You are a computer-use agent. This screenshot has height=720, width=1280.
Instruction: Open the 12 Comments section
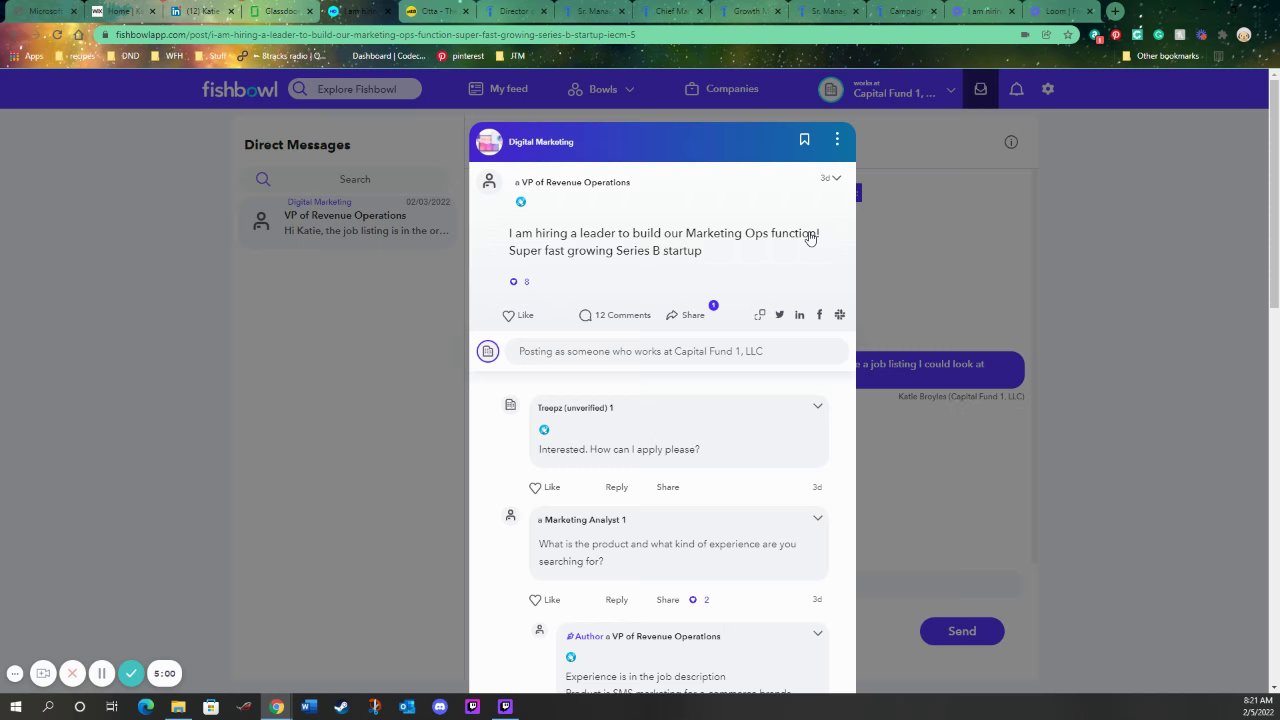coord(615,315)
